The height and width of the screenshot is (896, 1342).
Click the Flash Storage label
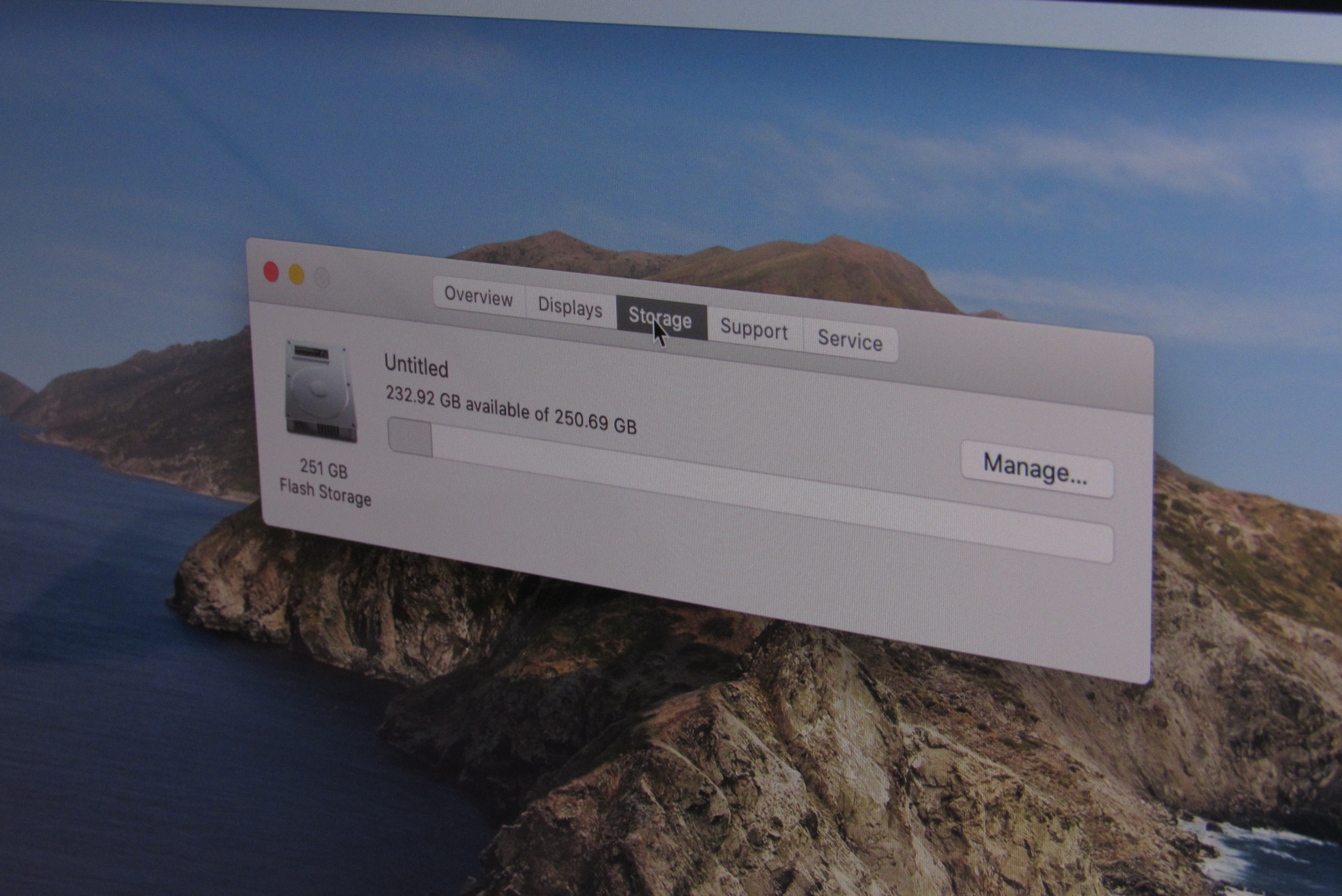click(x=325, y=491)
